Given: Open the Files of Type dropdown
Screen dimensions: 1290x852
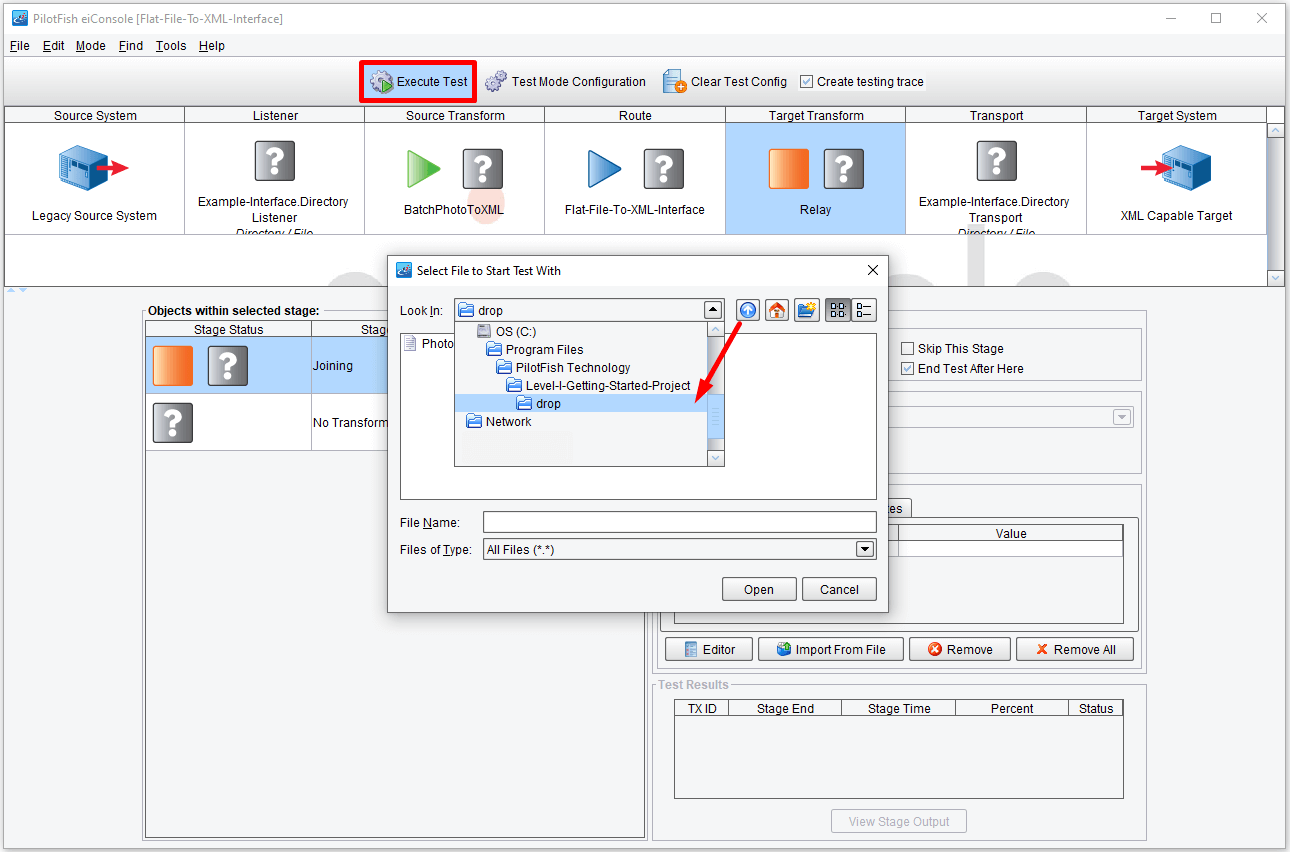Looking at the screenshot, I should pyautogui.click(x=865, y=549).
